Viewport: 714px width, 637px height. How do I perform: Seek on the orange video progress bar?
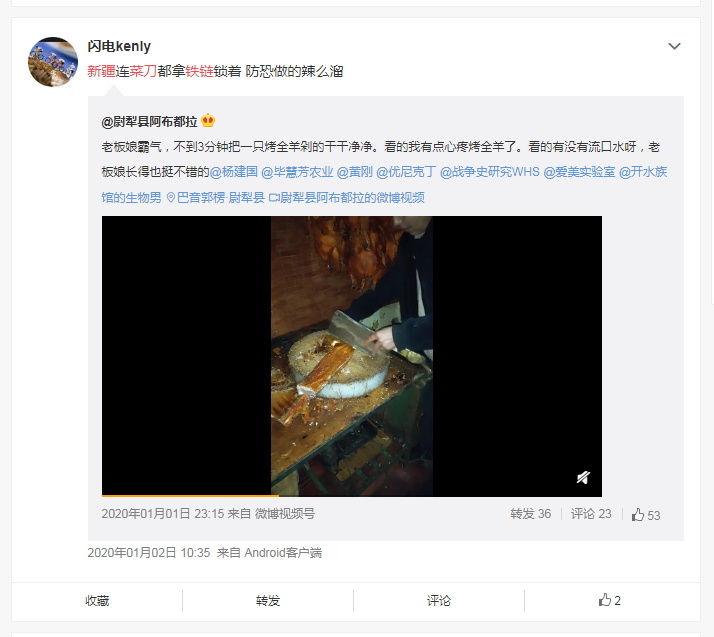(x=352, y=495)
